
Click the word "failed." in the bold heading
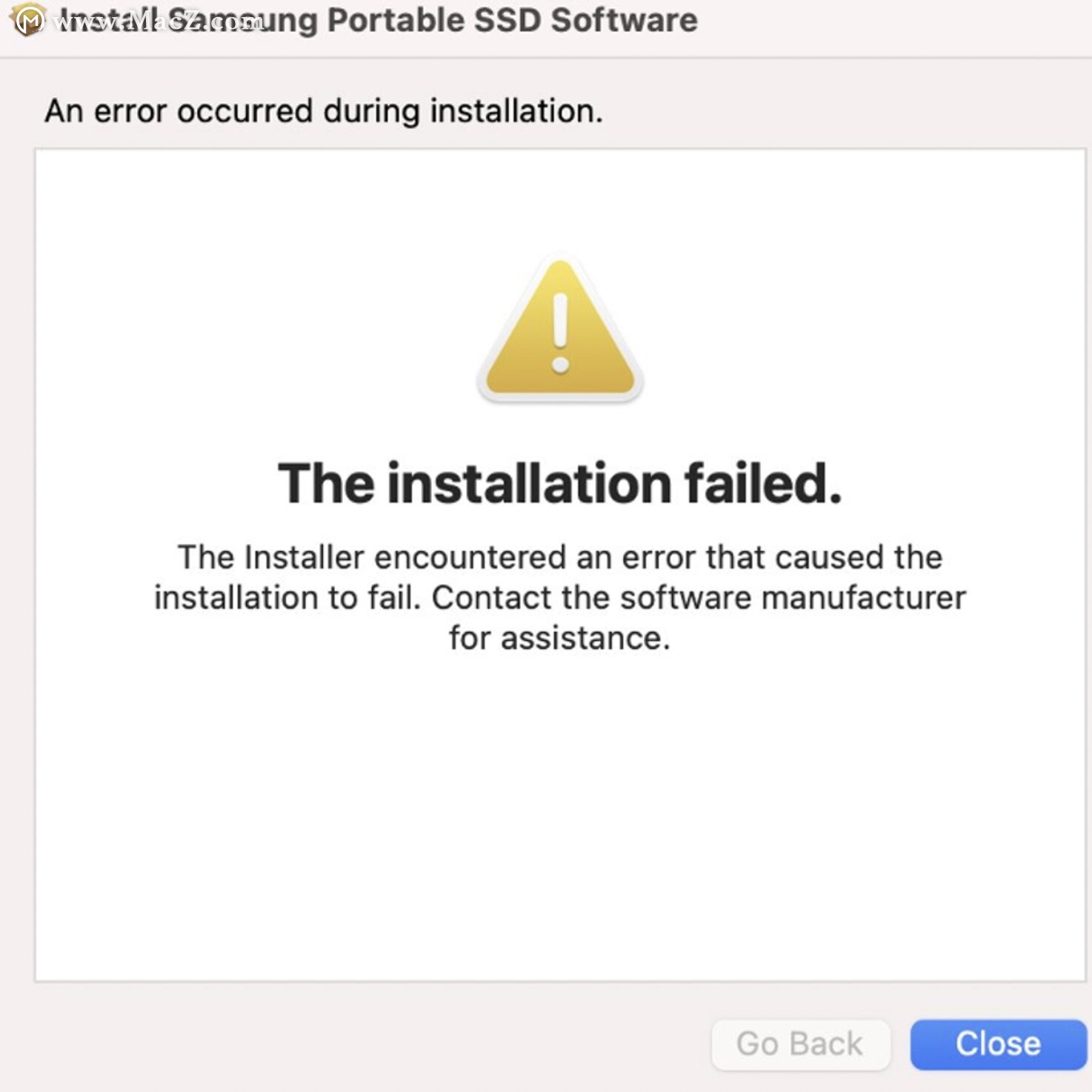pyautogui.click(x=764, y=483)
